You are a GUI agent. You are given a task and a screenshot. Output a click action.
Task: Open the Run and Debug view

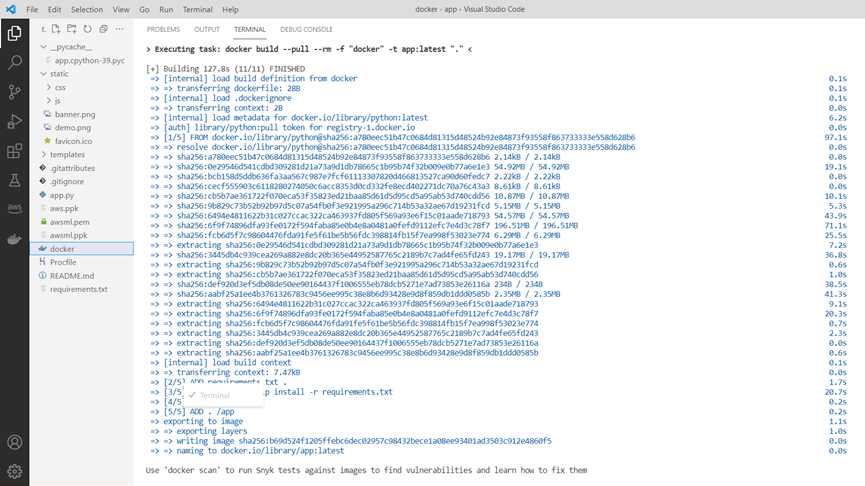(x=14, y=121)
